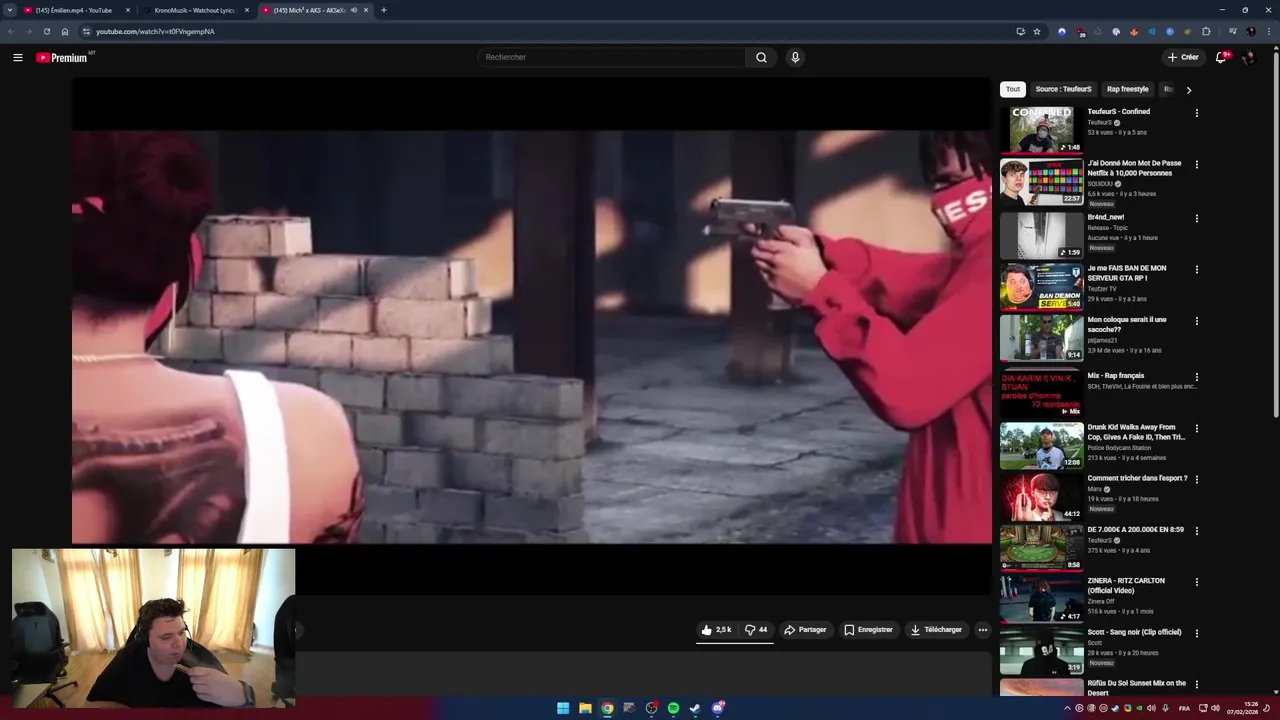Open options for Drunk Kid Walks Away video
The width and height of the screenshot is (1280, 720).
[1196, 429]
